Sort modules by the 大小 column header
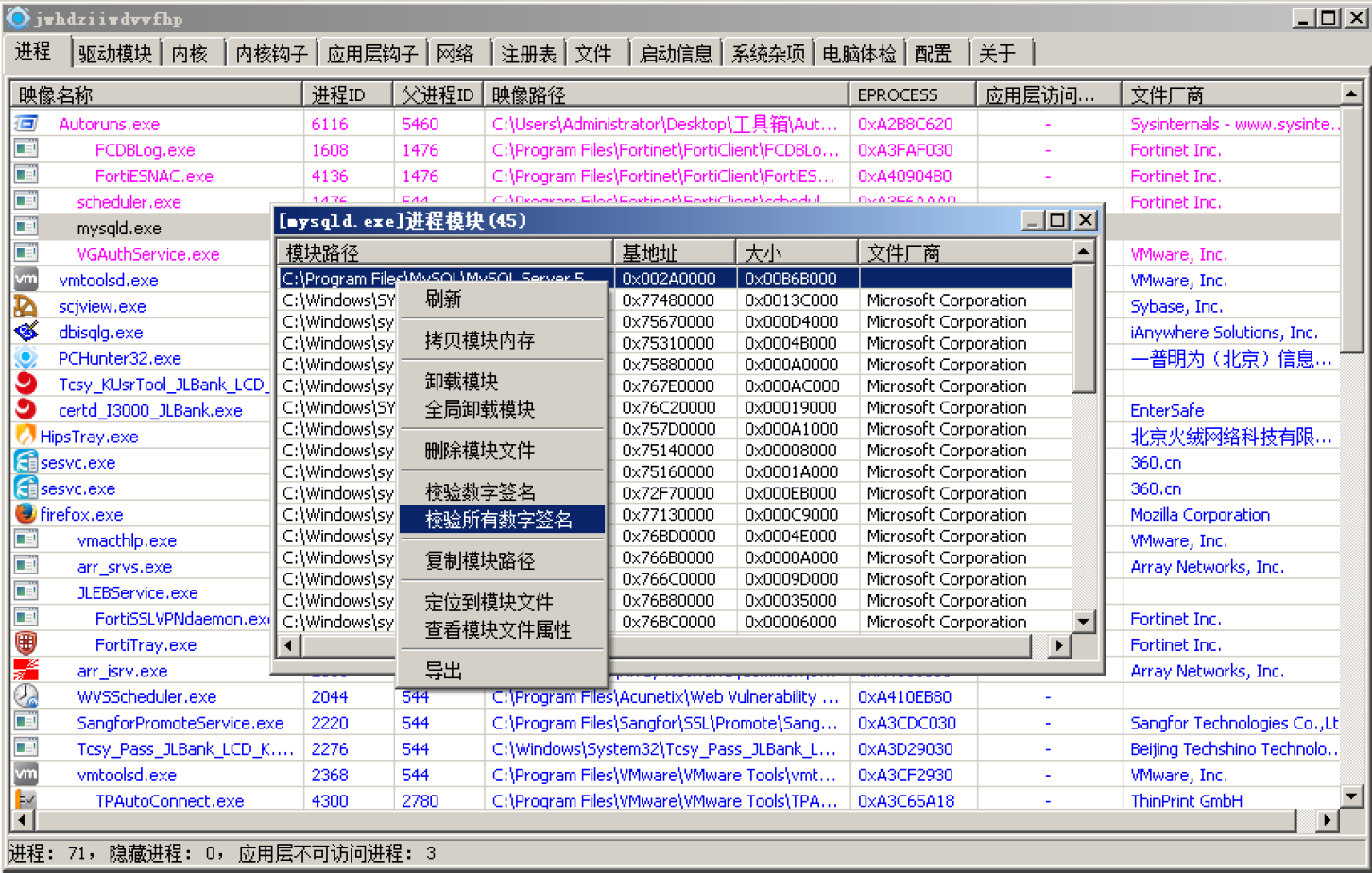The image size is (1372, 873). point(797,252)
